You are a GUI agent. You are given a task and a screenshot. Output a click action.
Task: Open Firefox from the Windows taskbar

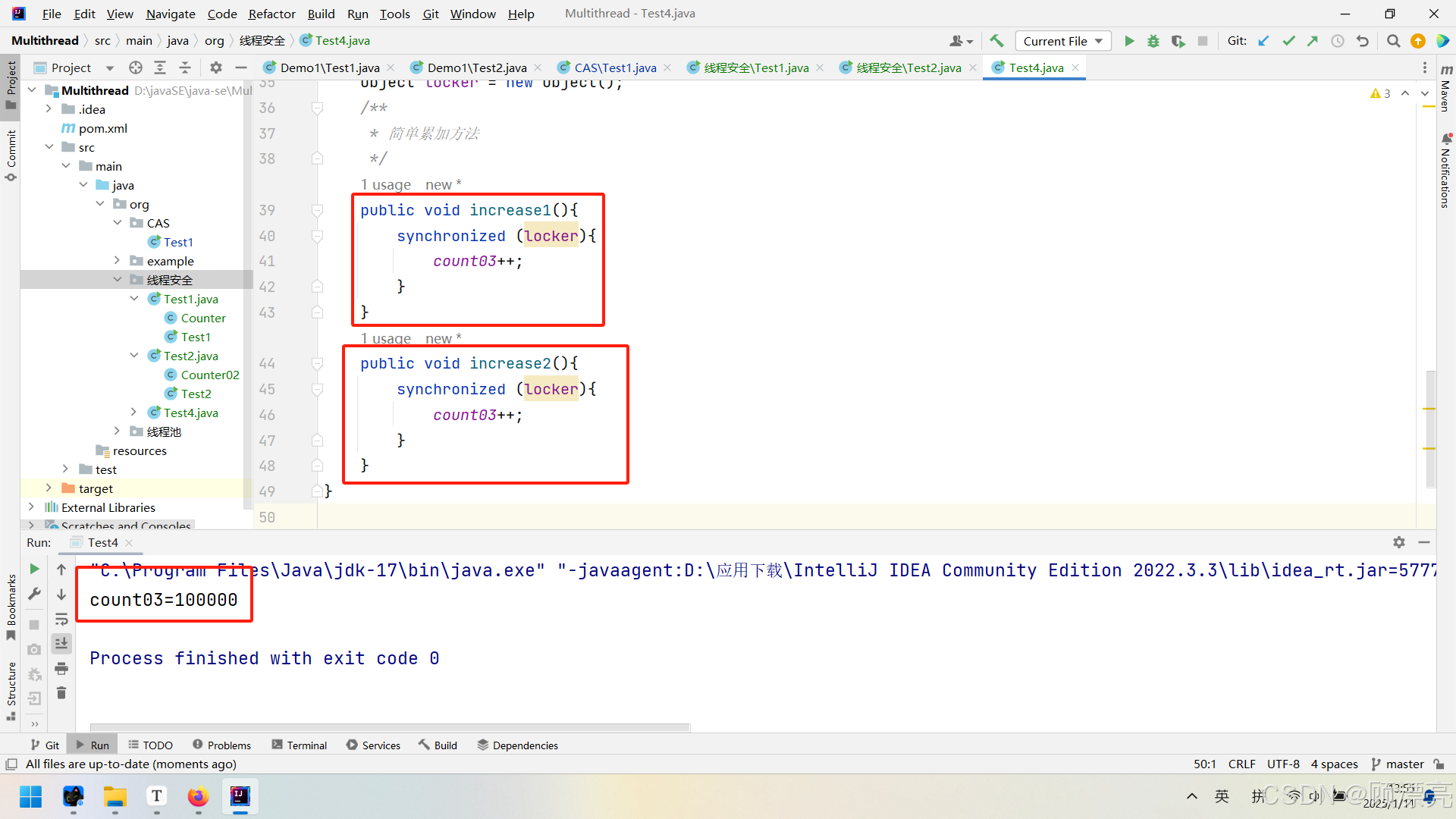pyautogui.click(x=198, y=796)
